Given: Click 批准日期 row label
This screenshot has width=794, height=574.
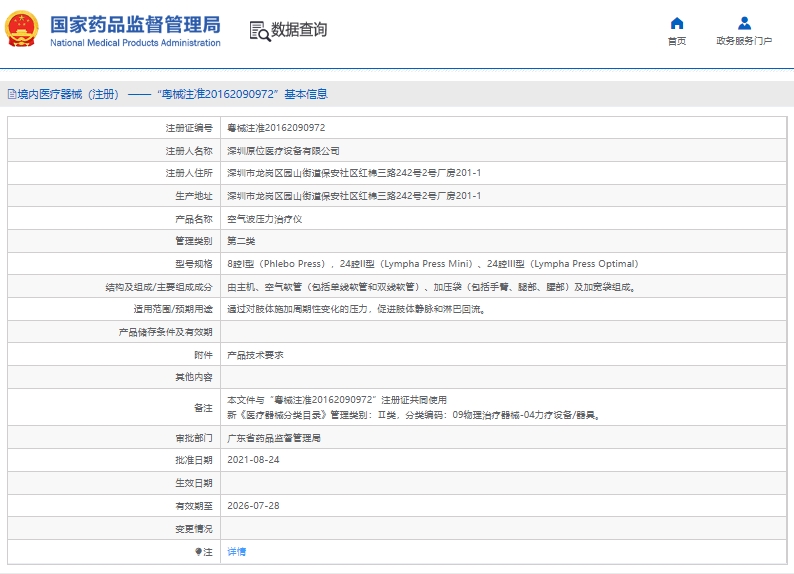Looking at the screenshot, I should click(x=194, y=460).
